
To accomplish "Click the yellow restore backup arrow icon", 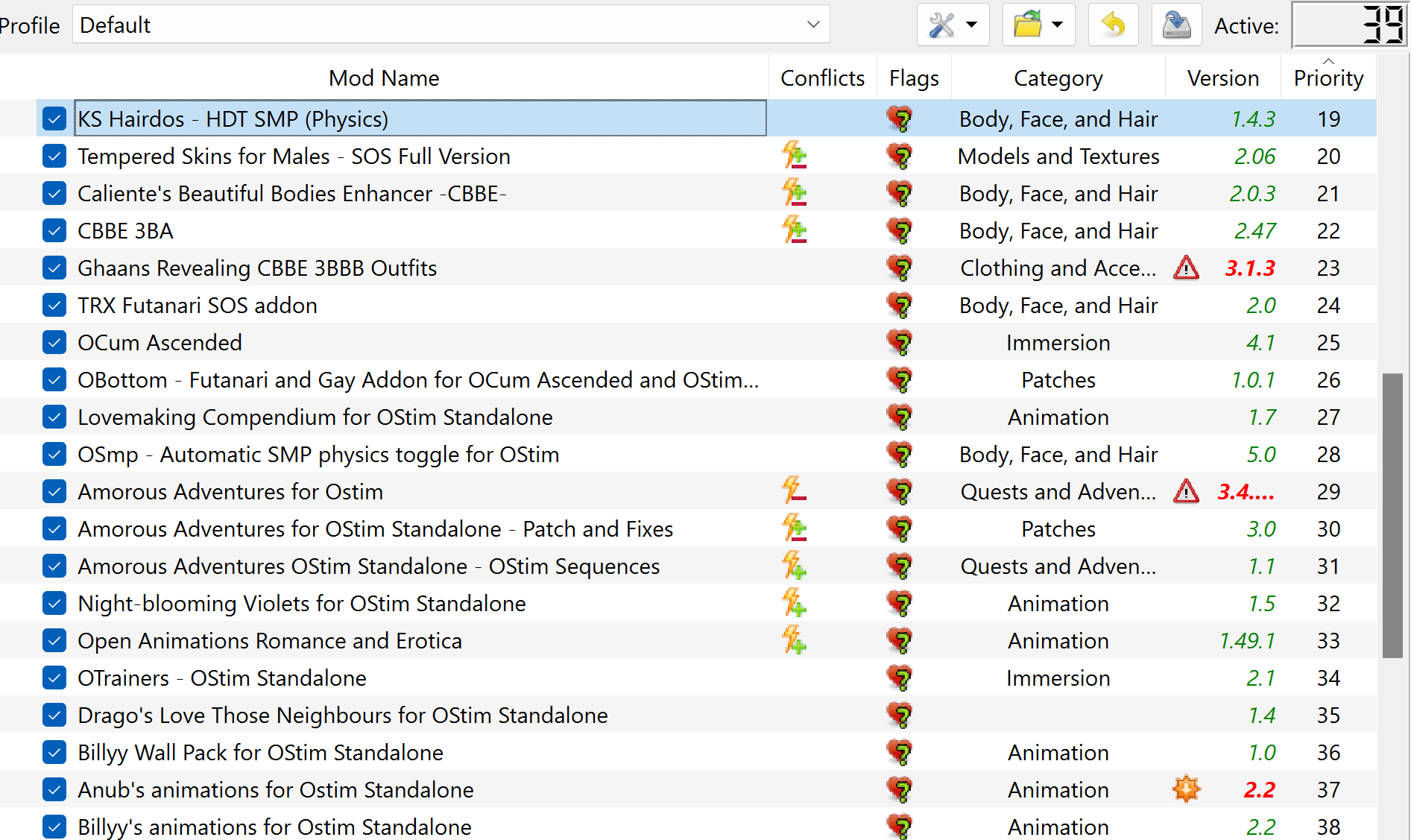I will tap(1113, 25).
